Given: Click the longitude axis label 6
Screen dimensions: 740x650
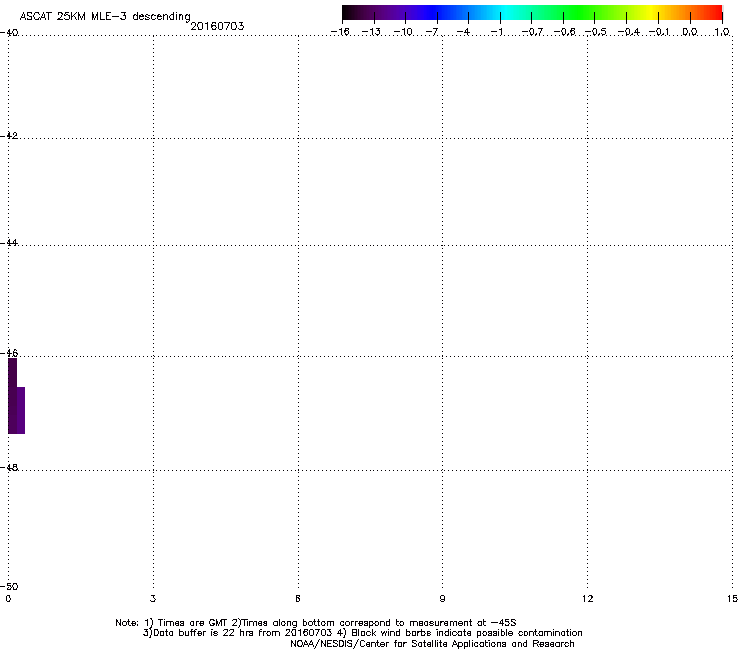Looking at the screenshot, I should point(298,599).
